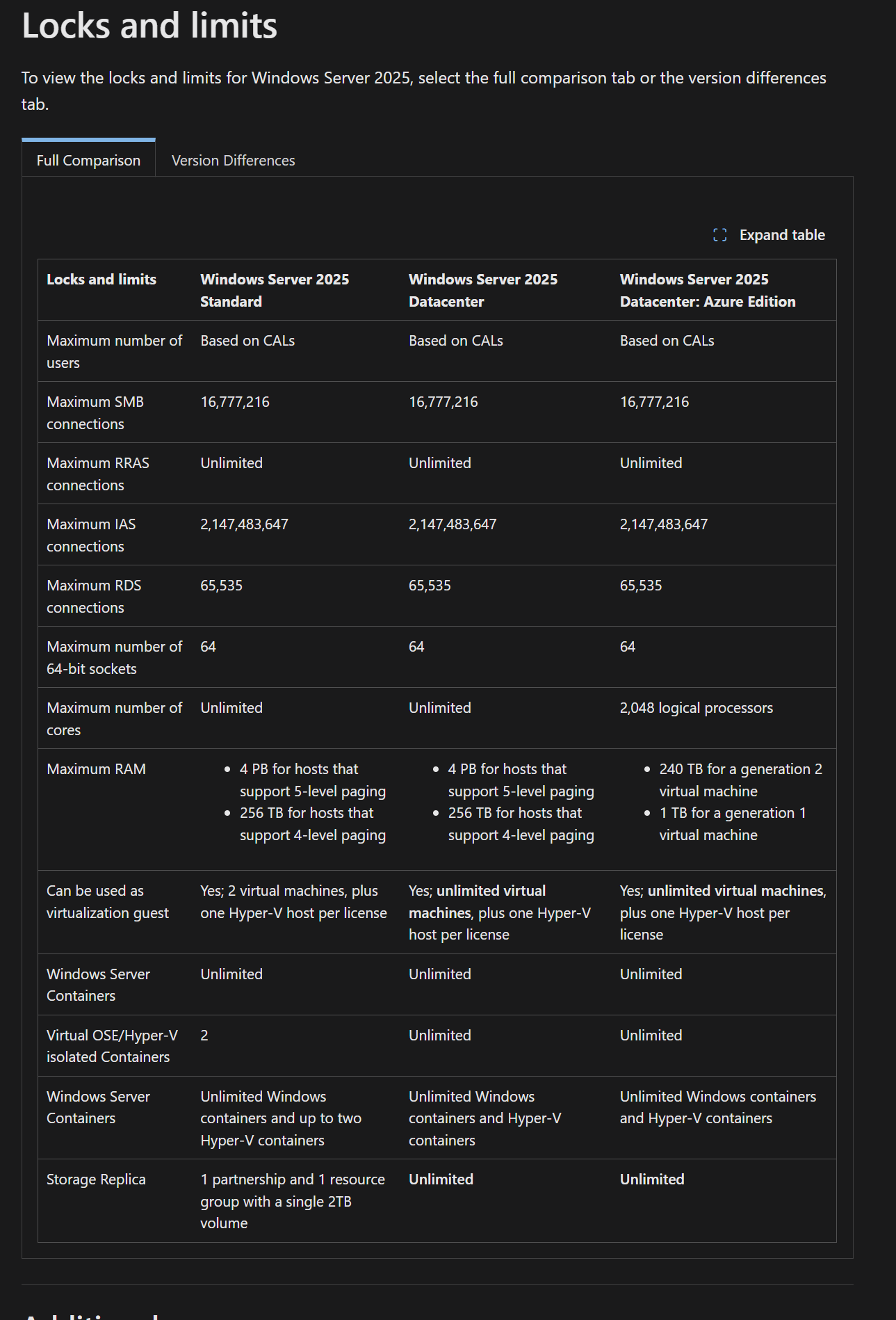Click the Storage Replica row label

[96, 1180]
